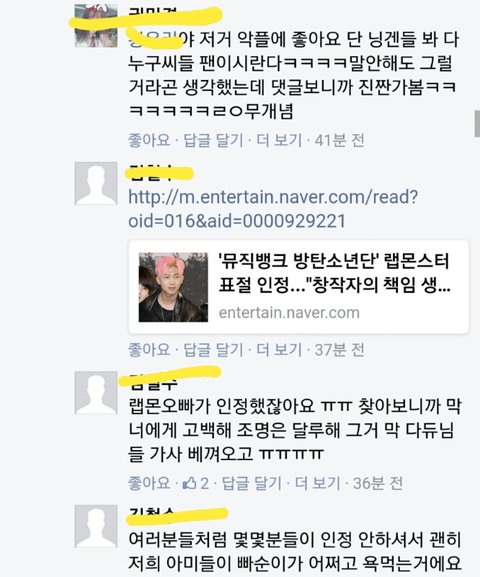Expand 더 보기 on the 37분 전 comment
The image size is (480, 577).
[x=279, y=350]
